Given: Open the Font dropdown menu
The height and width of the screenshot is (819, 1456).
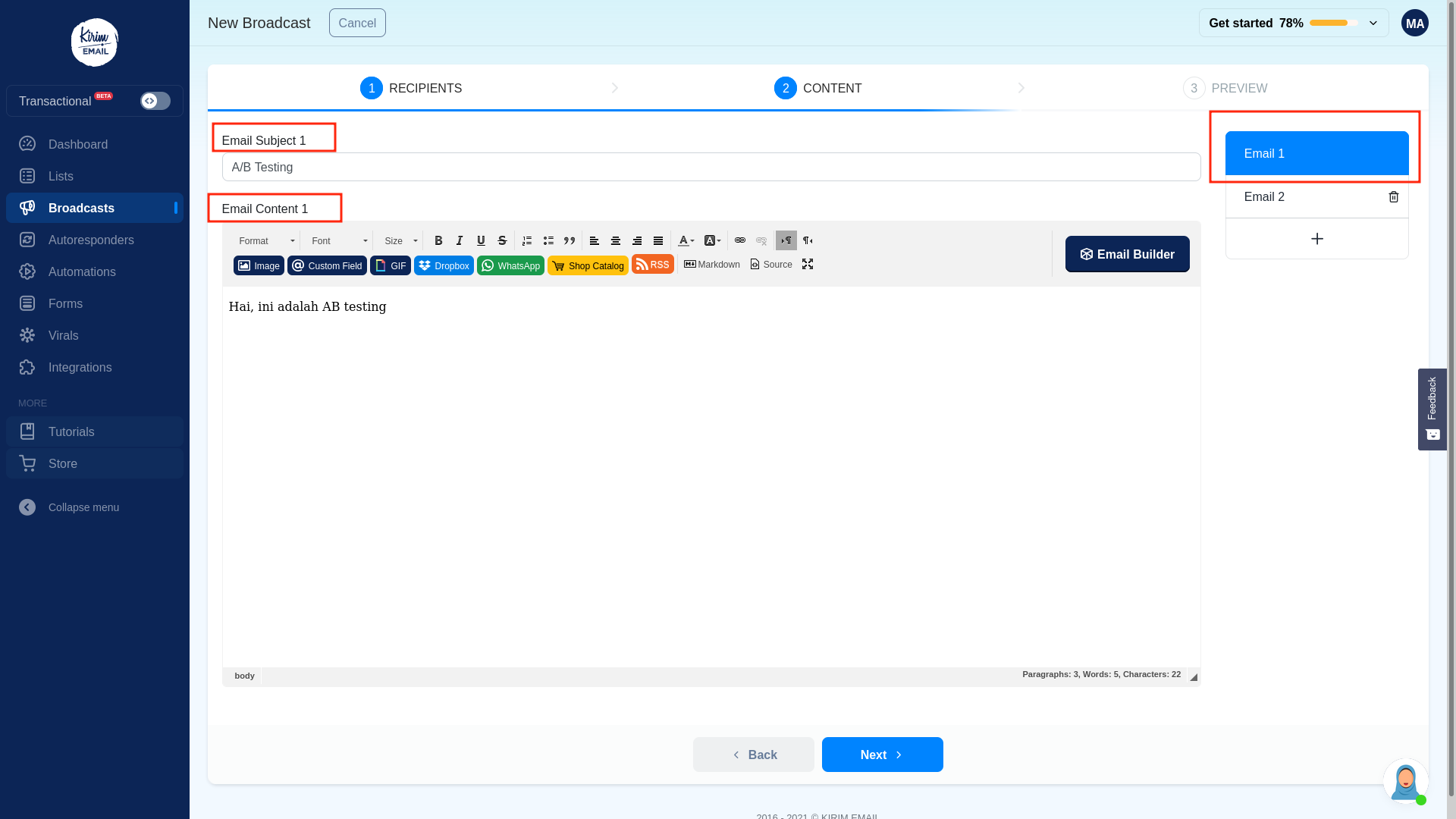Looking at the screenshot, I should click(337, 240).
